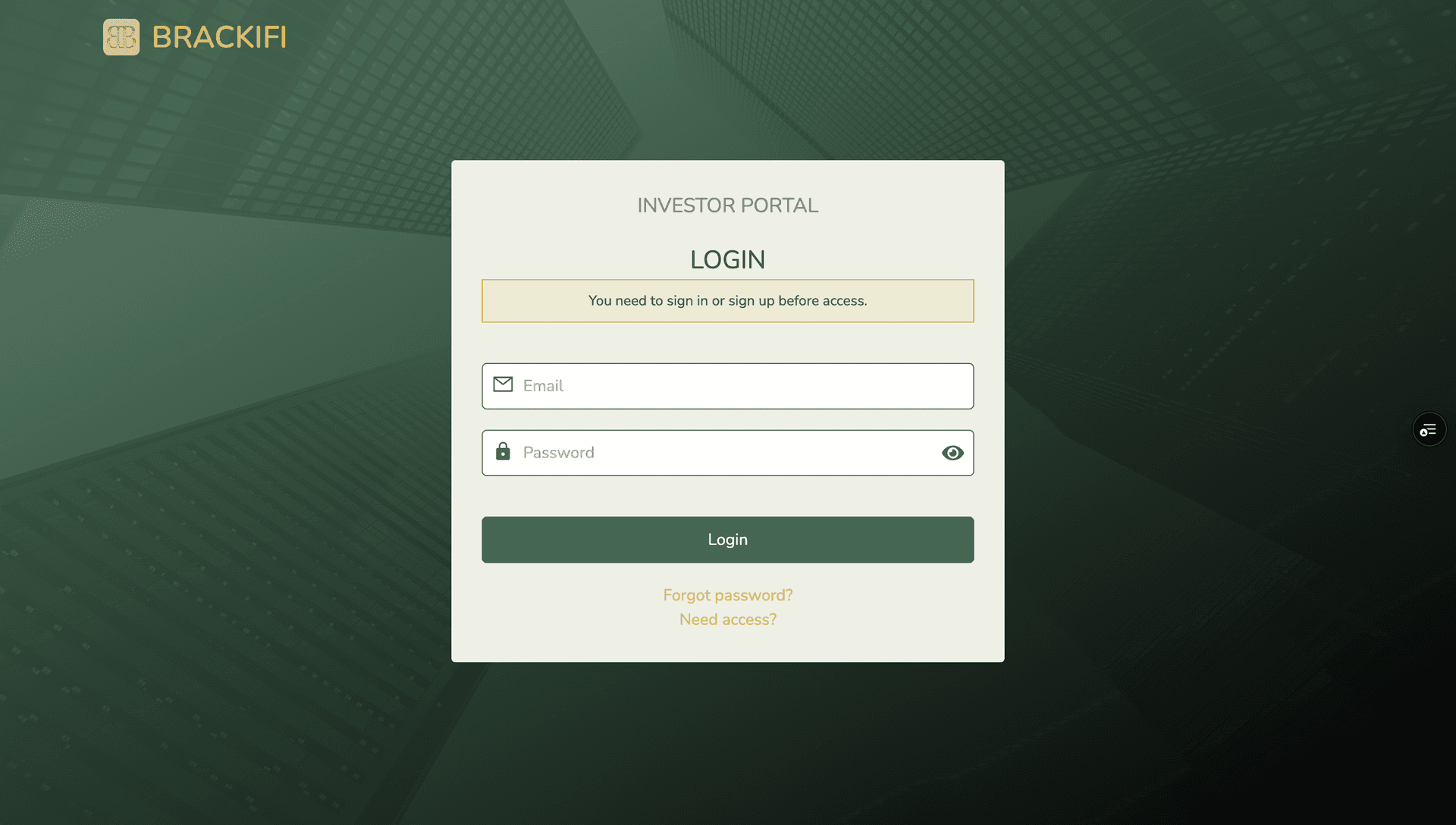The width and height of the screenshot is (1456, 825).
Task: Click the INVESTOR PORTAL heading
Action: point(728,205)
